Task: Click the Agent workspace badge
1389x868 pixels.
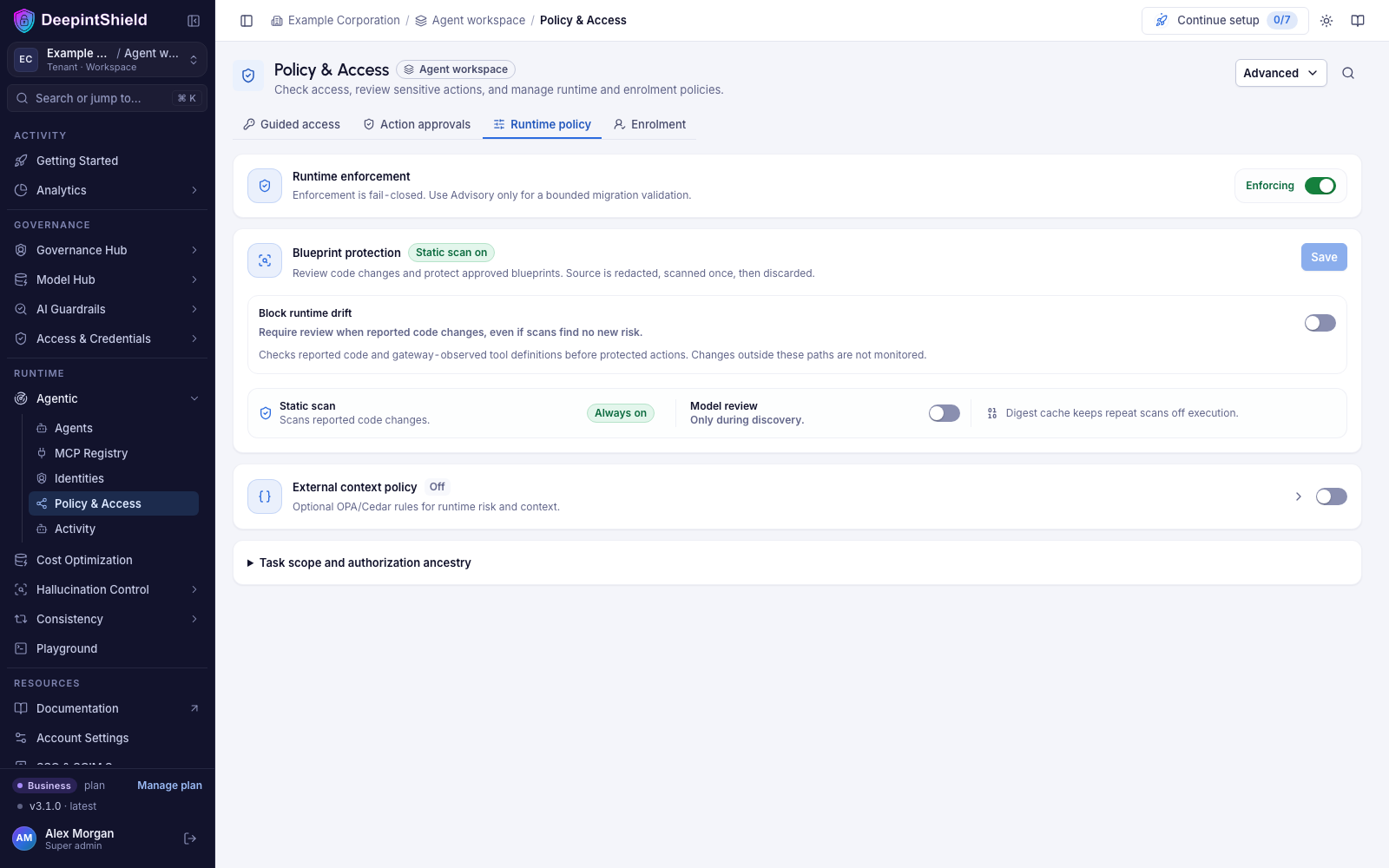Action: pyautogui.click(x=456, y=69)
